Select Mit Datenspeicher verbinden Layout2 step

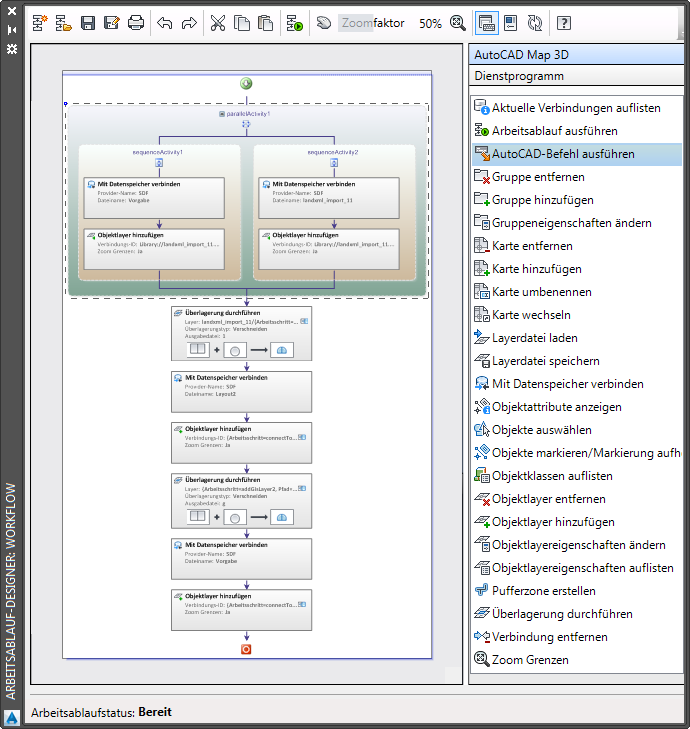(241, 391)
